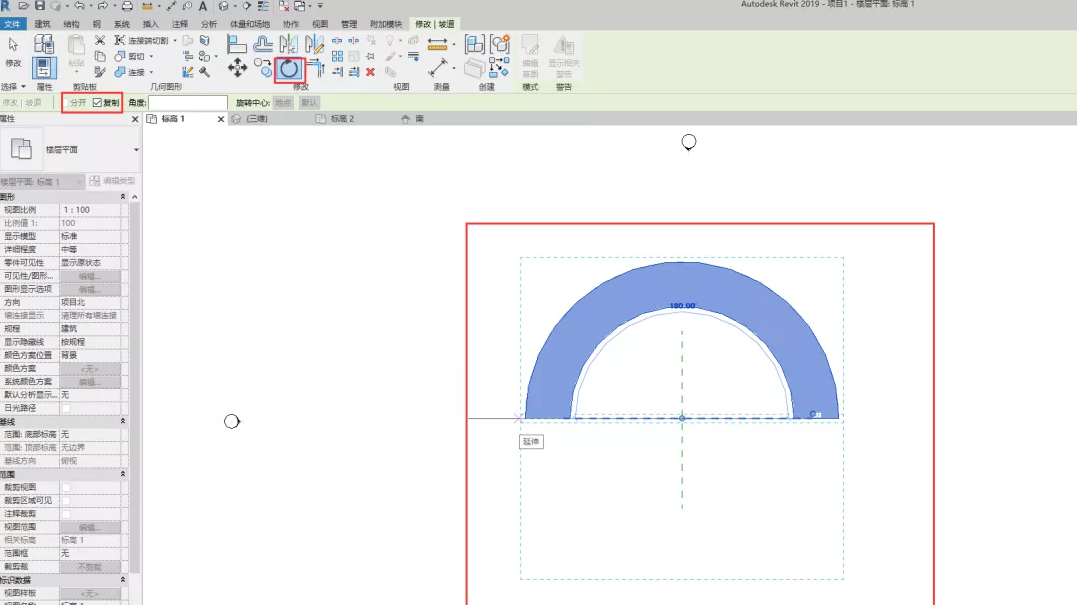Select Mirror - Draw Axis tool
1077x605 pixels.
point(314,45)
